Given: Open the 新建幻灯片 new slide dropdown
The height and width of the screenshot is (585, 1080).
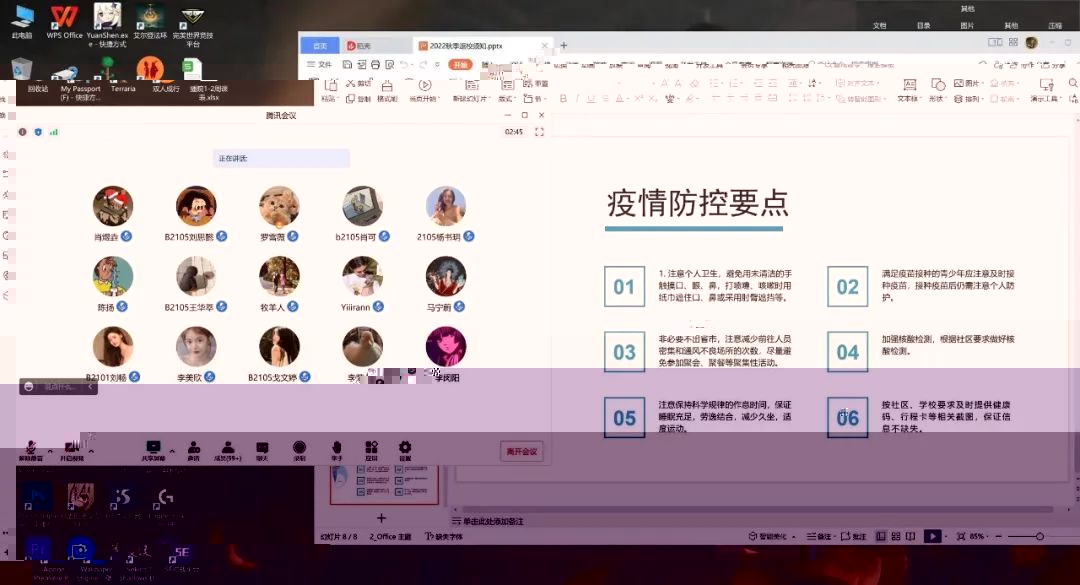Looking at the screenshot, I should point(471,90).
